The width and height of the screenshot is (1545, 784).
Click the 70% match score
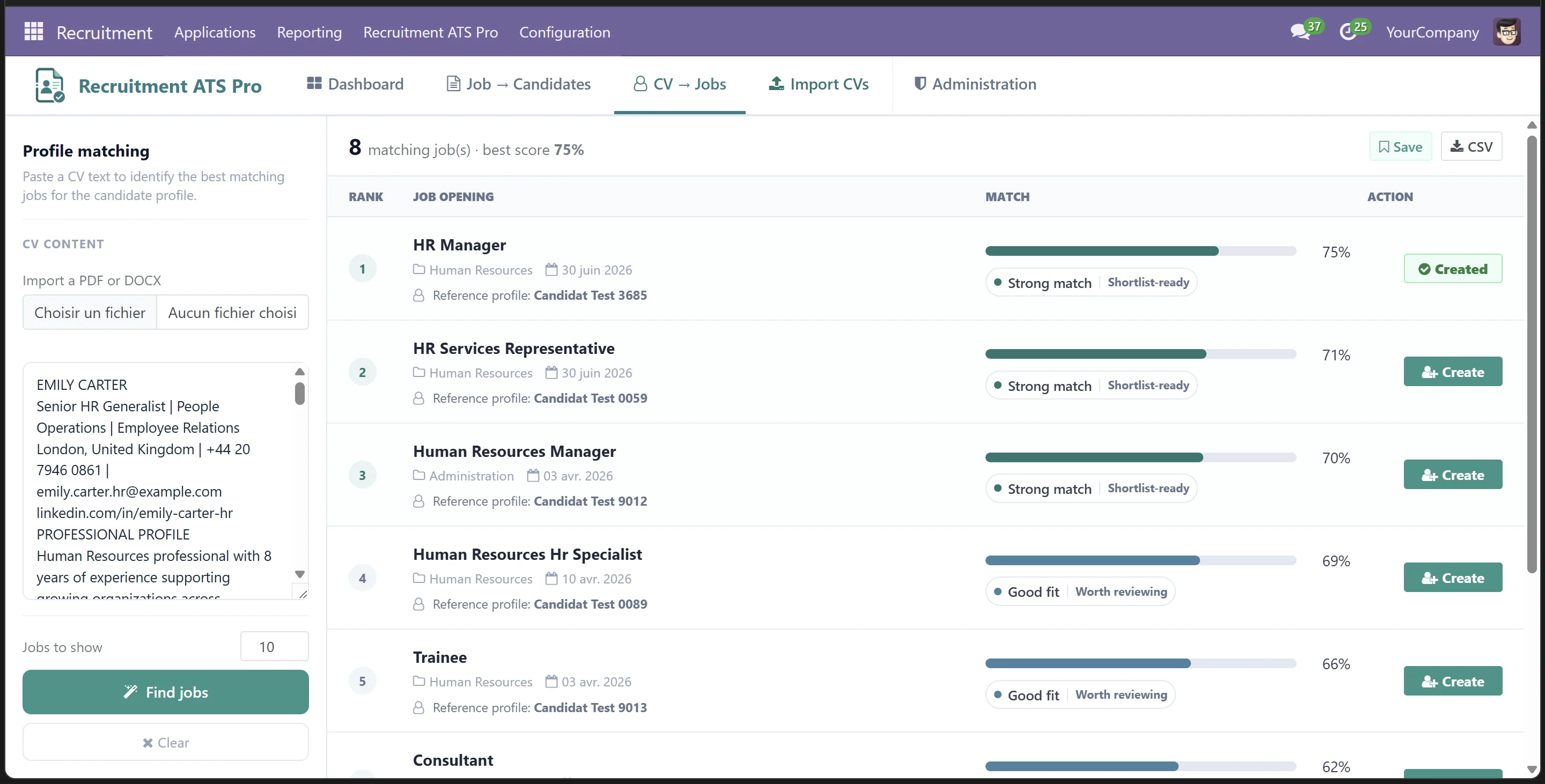click(1336, 457)
